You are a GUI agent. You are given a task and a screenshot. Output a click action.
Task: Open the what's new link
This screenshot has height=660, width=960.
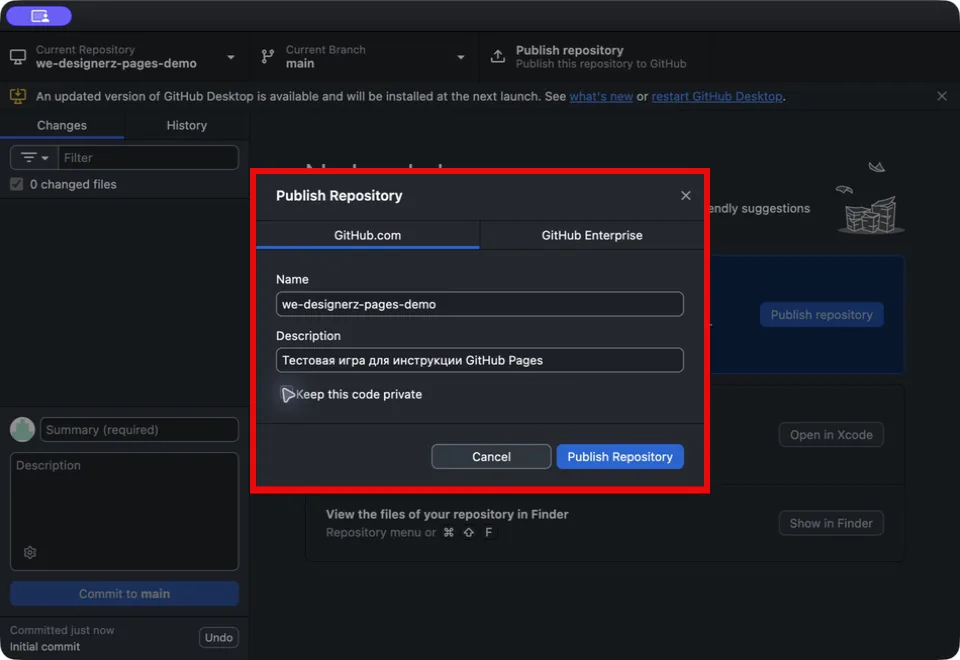coord(601,96)
